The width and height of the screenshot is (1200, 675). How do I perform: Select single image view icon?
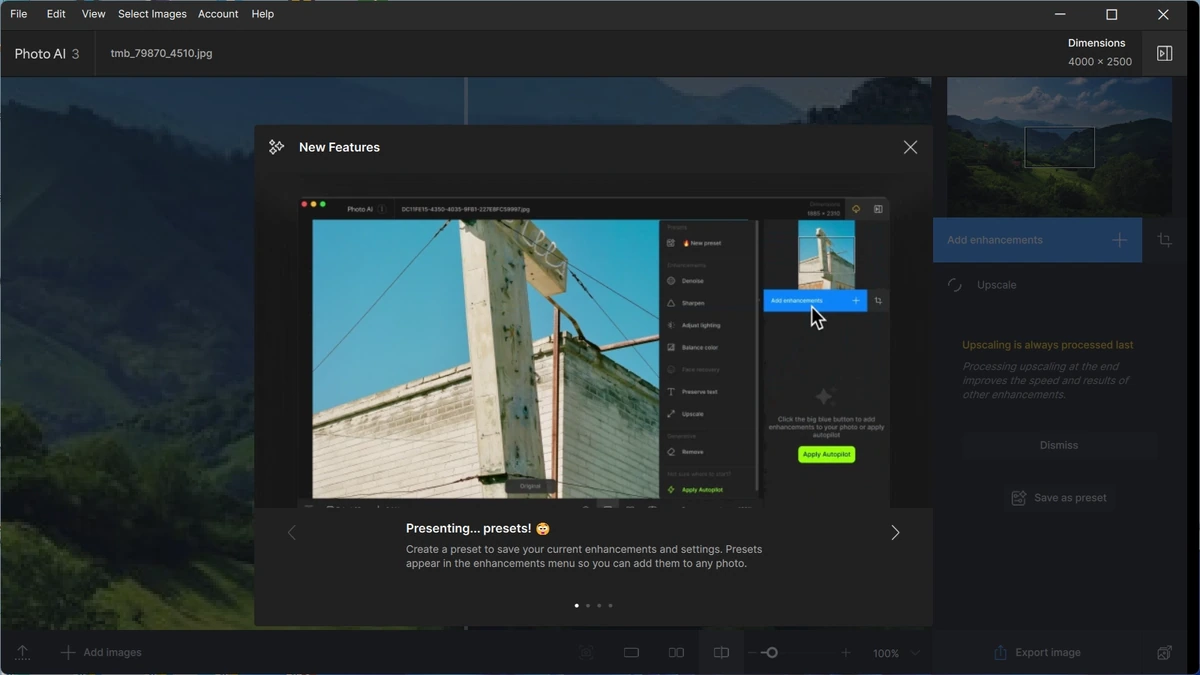point(631,653)
